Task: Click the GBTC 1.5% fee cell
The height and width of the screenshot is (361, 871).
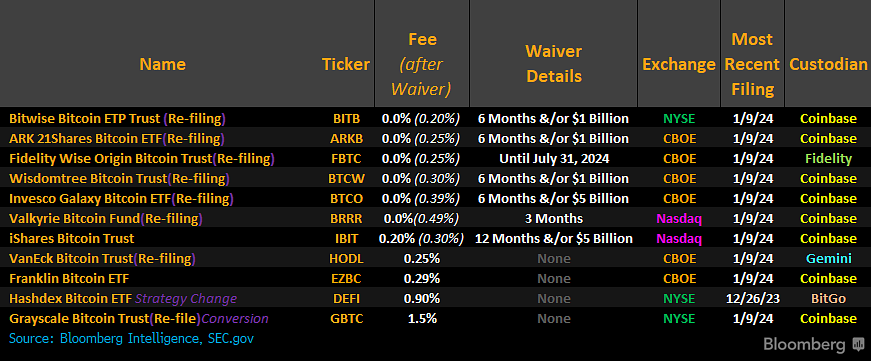Action: [x=422, y=318]
